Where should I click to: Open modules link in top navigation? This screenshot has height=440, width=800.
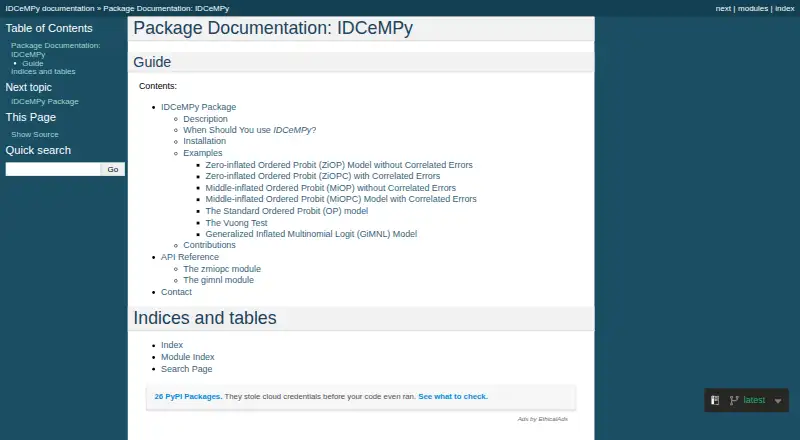(753, 9)
